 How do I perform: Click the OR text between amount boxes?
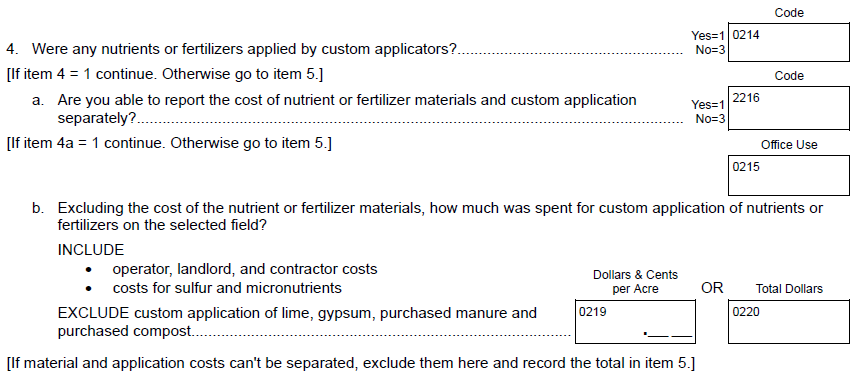point(712,288)
